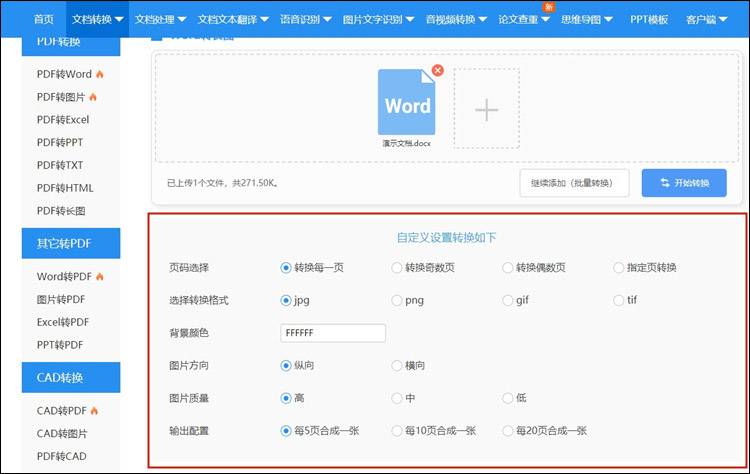Click the Word document file icon
Viewport: 750px width, 474px height.
(x=406, y=102)
